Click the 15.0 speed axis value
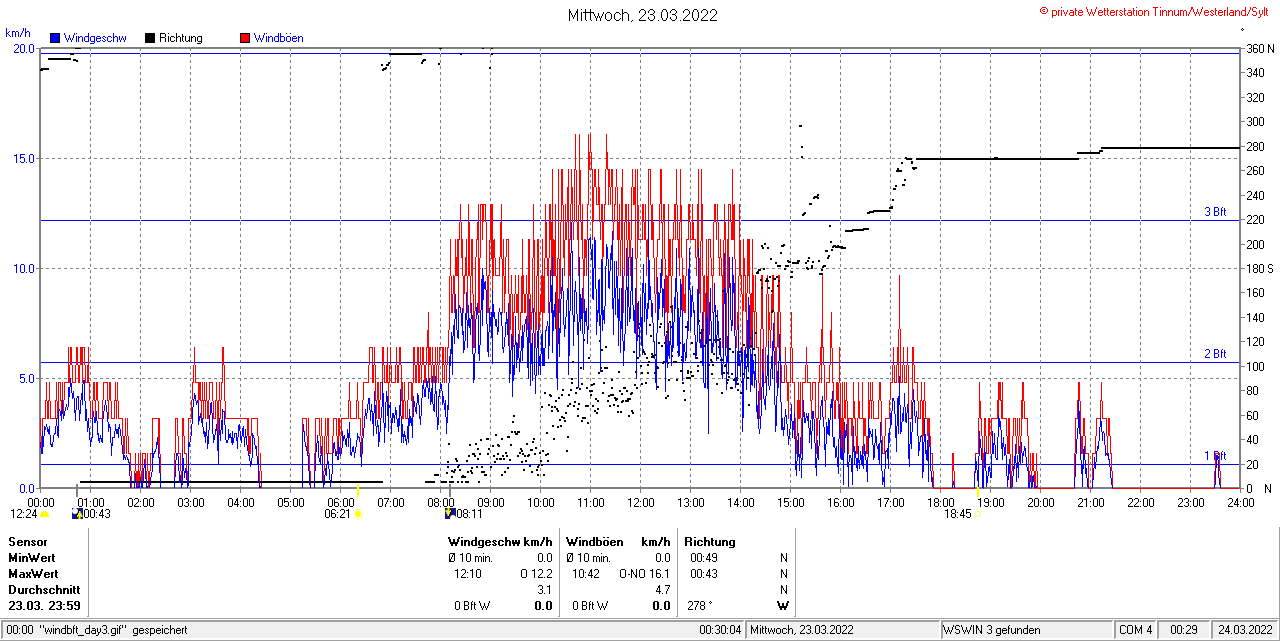This screenshot has height=641, width=1280. 23,158
